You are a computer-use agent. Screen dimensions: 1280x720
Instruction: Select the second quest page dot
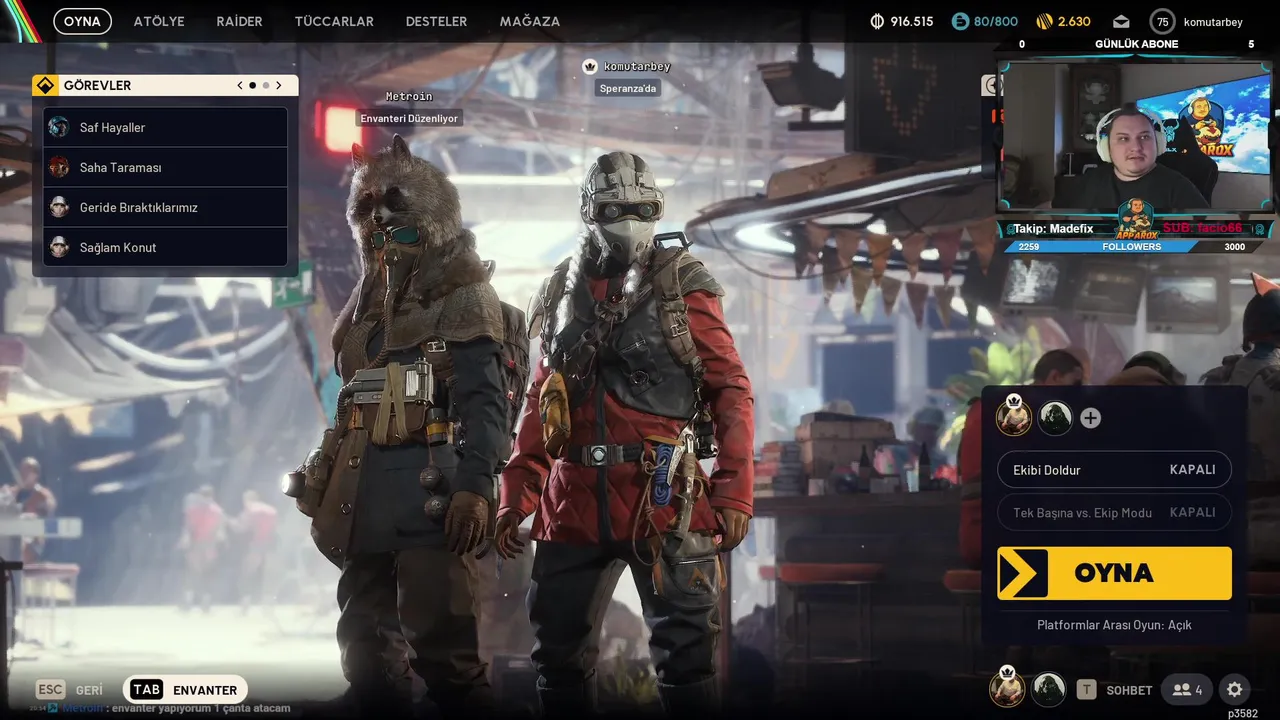click(266, 85)
